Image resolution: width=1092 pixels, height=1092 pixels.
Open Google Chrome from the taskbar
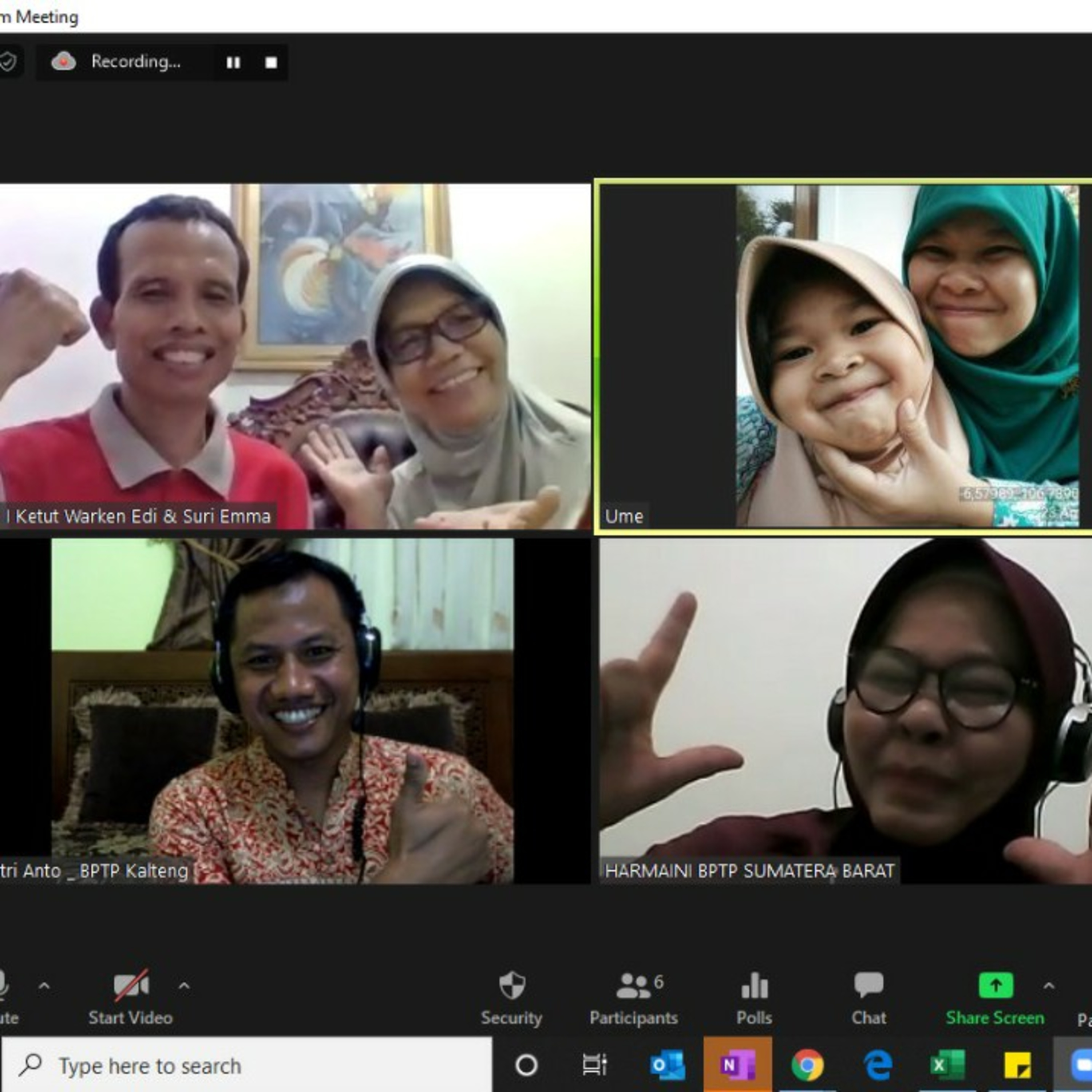pyautogui.click(x=807, y=1065)
